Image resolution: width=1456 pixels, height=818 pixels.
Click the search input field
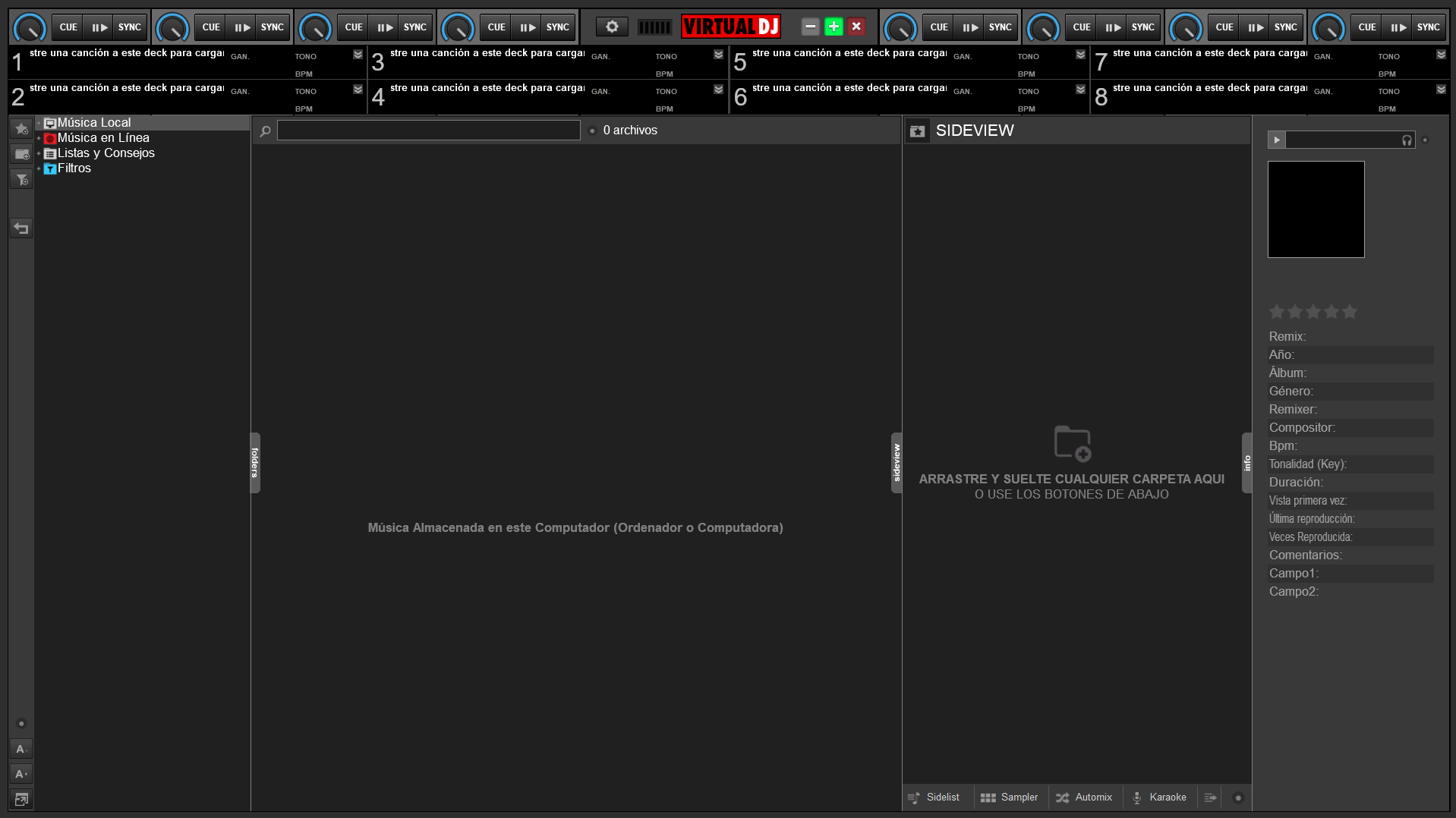tap(429, 131)
